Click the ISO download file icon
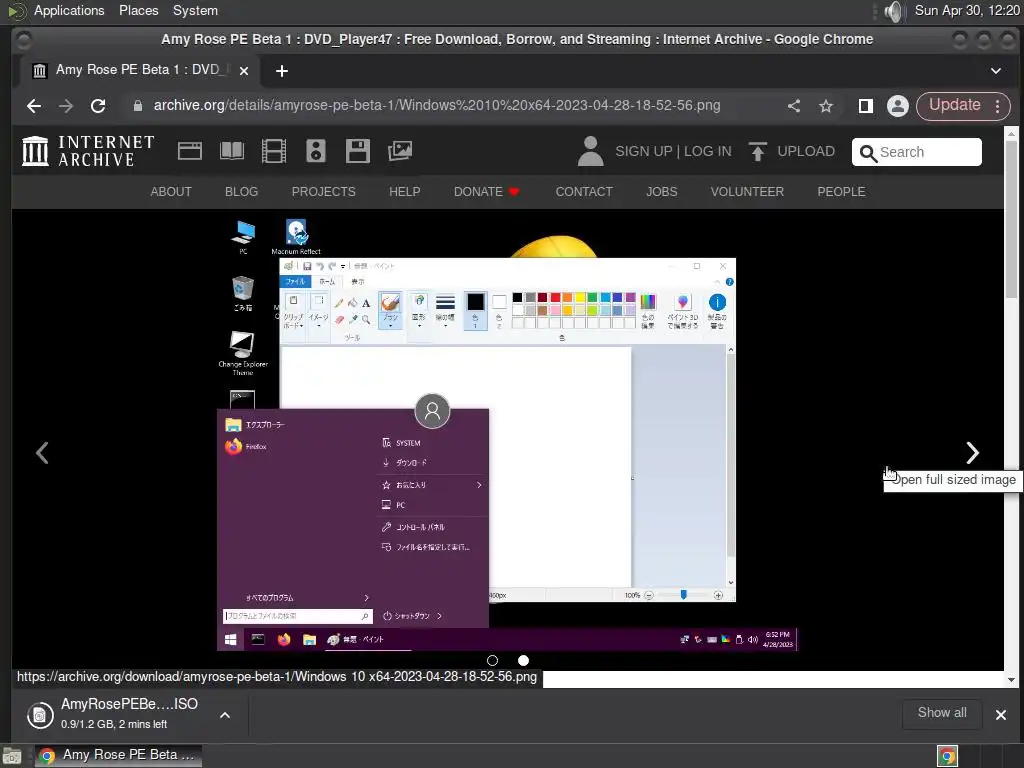1024x768 pixels. [40, 715]
